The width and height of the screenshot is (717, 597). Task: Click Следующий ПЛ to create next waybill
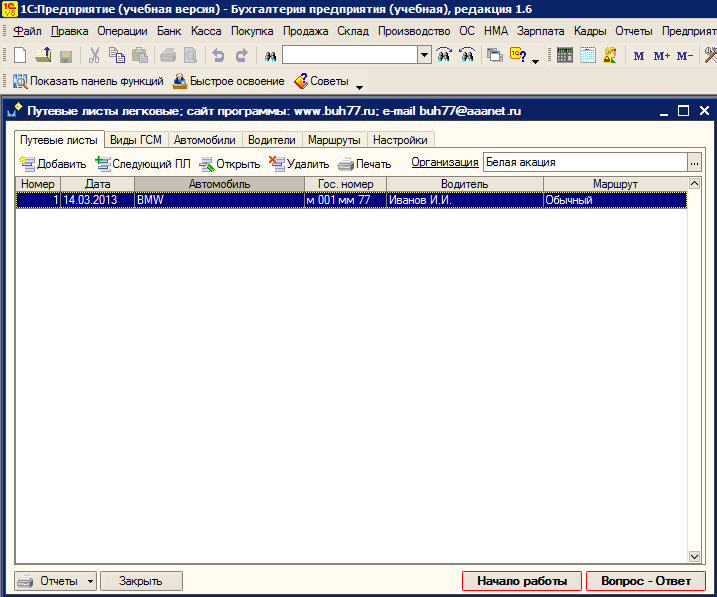(142, 163)
